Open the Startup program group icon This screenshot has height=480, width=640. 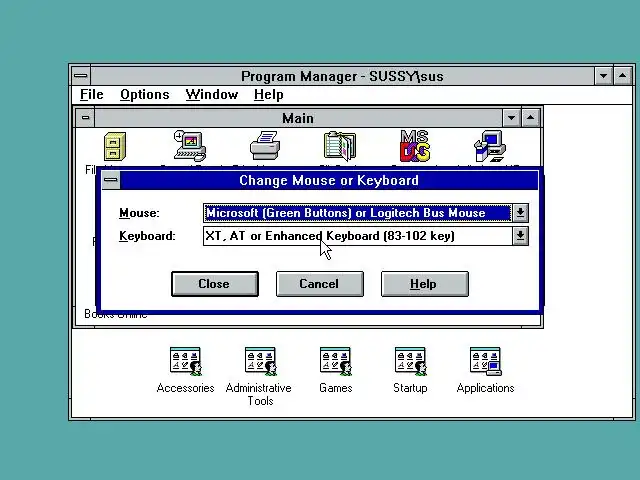click(x=411, y=362)
